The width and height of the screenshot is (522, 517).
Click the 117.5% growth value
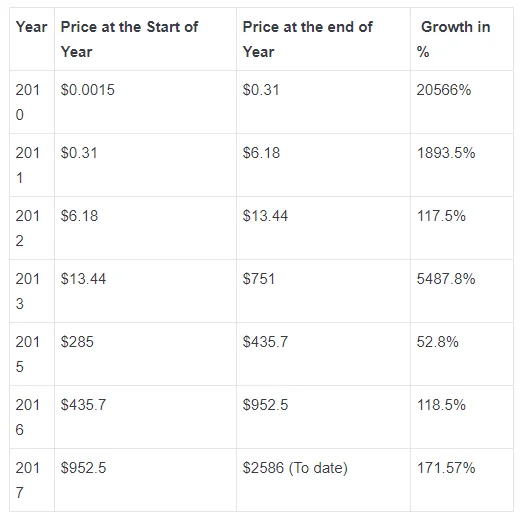[441, 216]
